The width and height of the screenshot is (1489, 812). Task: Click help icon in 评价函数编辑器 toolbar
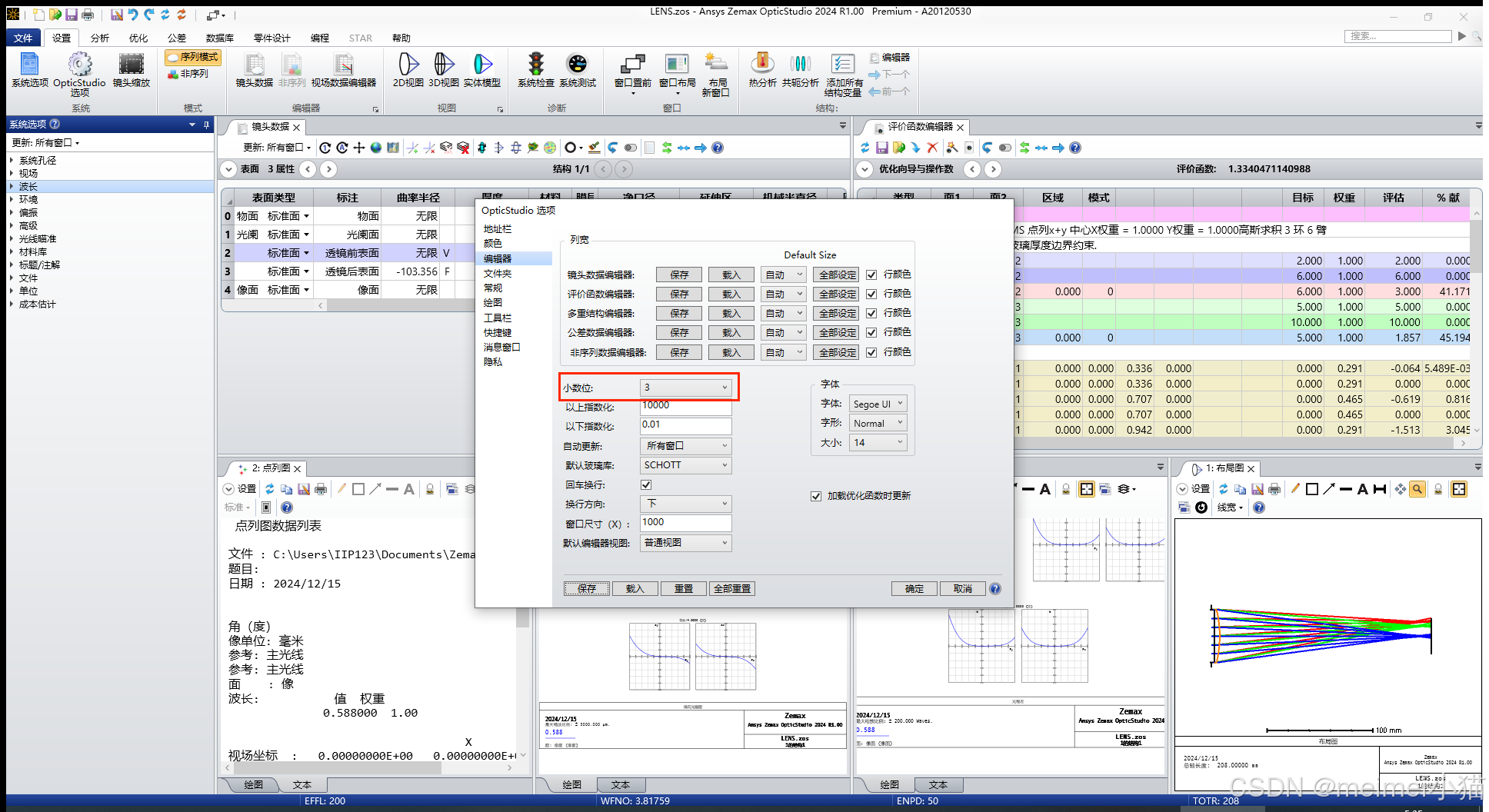(x=1075, y=148)
